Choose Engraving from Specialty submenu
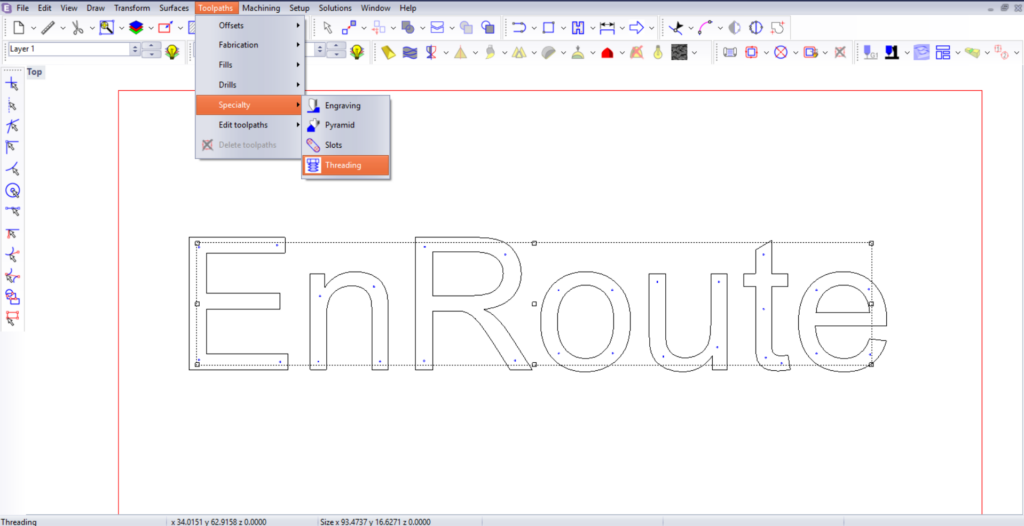This screenshot has width=1024, height=526. point(346,105)
